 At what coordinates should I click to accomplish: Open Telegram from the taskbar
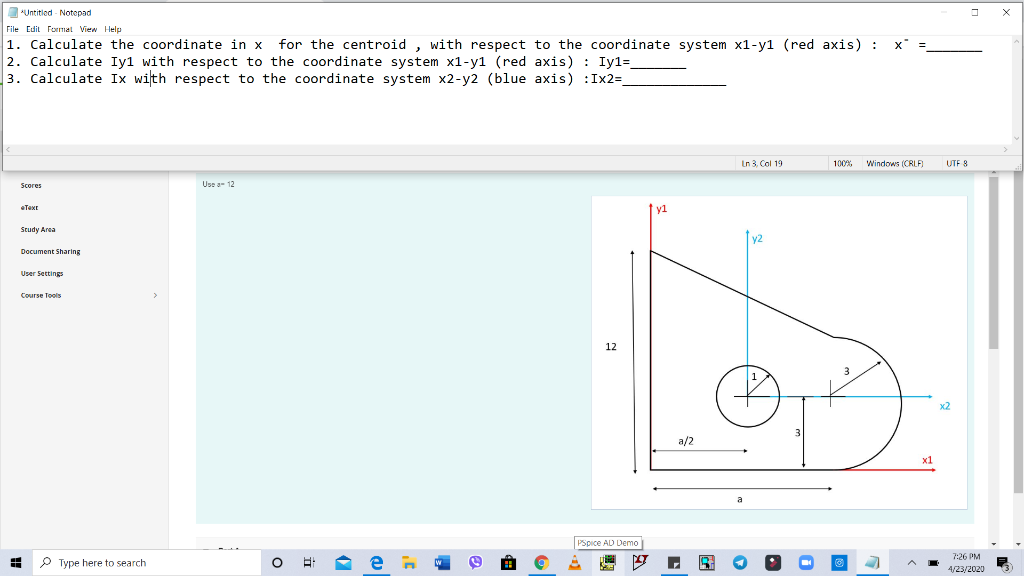[x=739, y=562]
